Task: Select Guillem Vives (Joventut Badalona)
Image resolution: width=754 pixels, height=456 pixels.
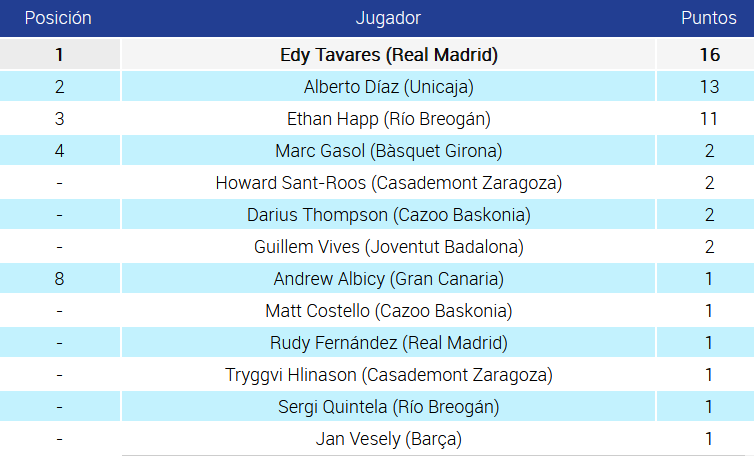Action: [x=388, y=247]
